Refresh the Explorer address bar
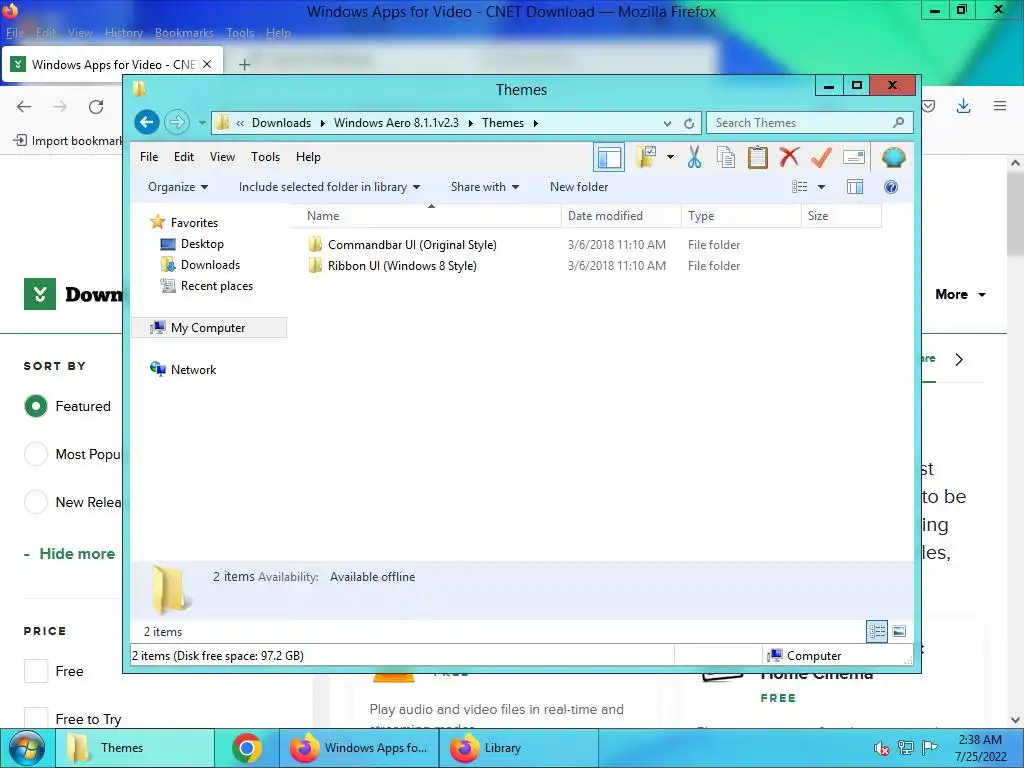1024x768 pixels. tap(688, 123)
